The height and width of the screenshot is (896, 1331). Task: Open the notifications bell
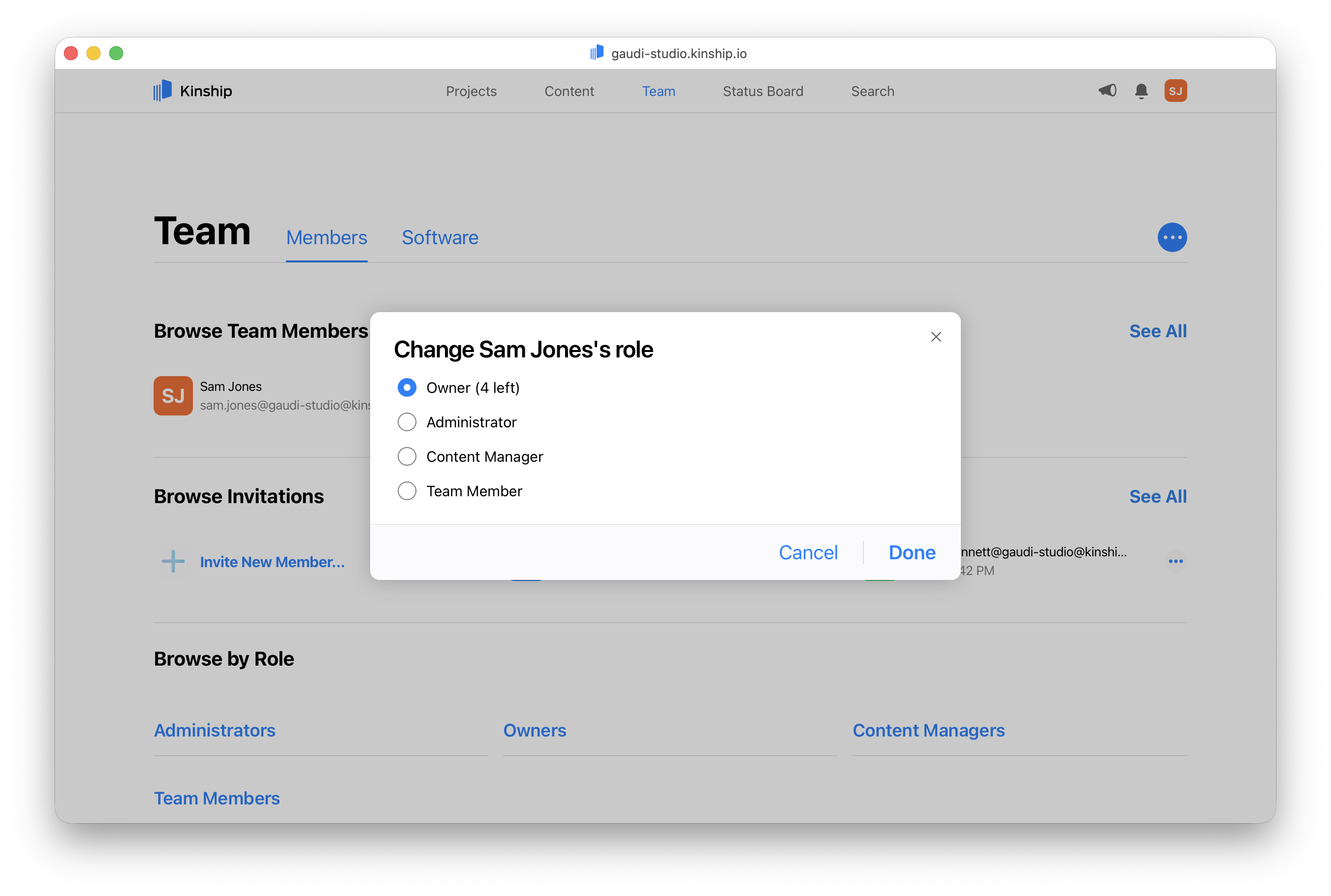[x=1141, y=90]
